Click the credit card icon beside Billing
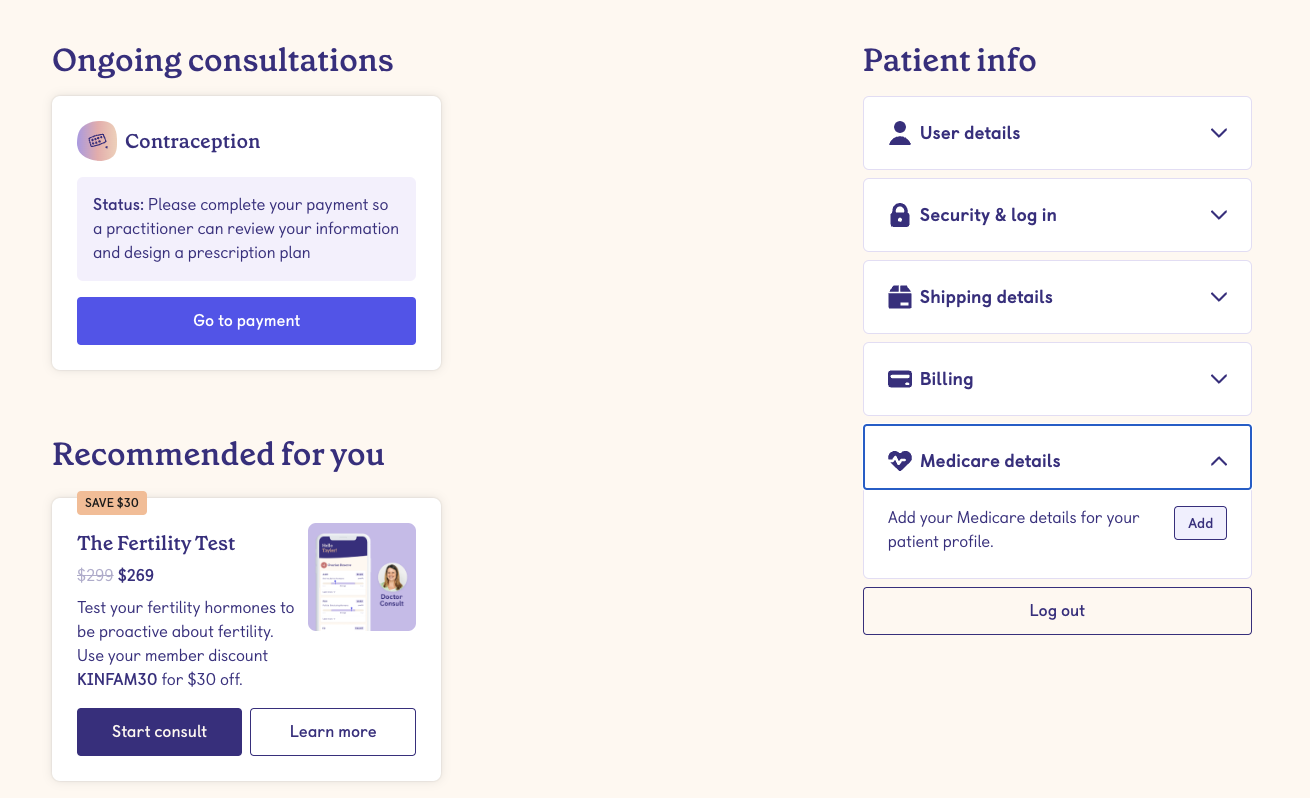 pyautogui.click(x=899, y=378)
